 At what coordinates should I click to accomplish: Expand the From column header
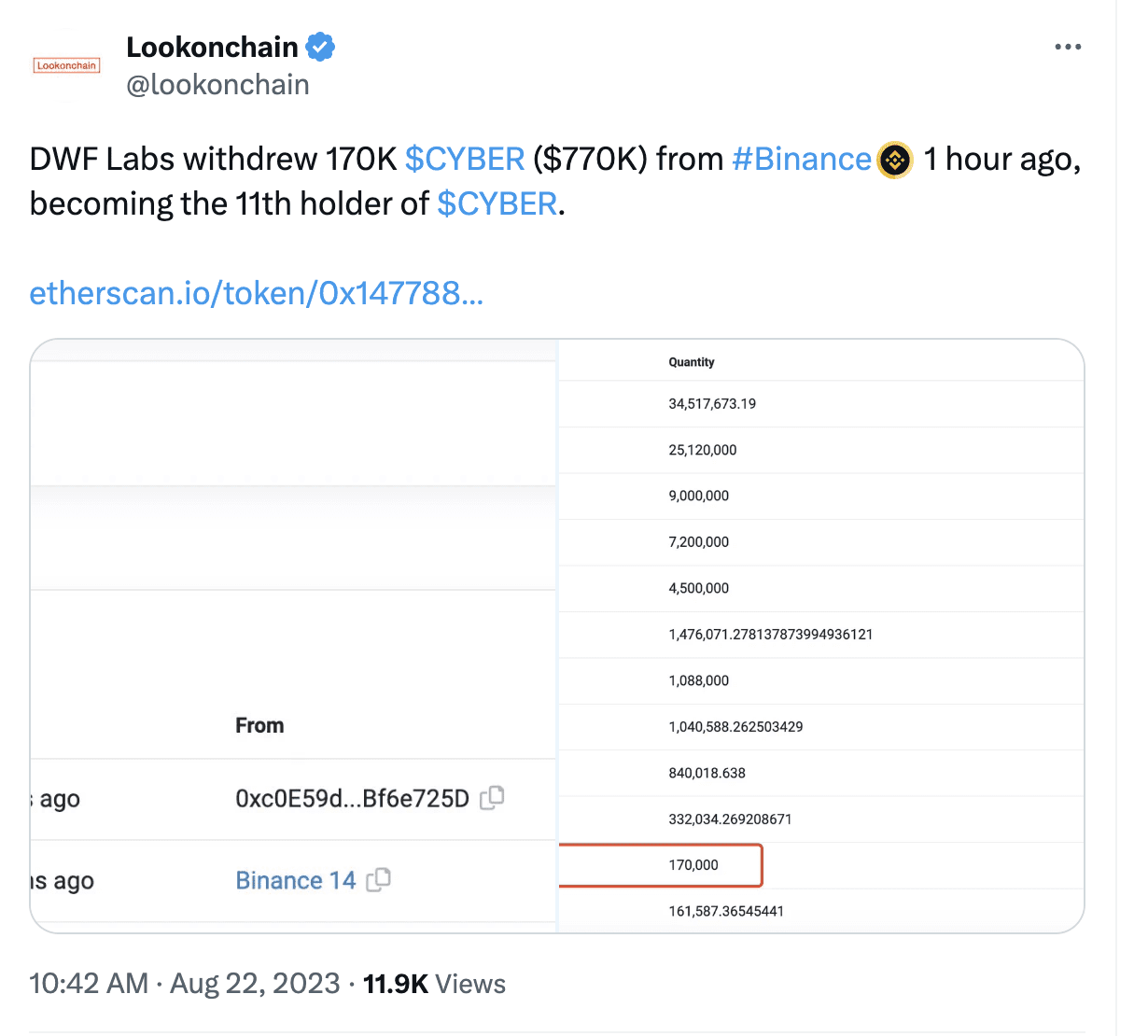click(259, 724)
